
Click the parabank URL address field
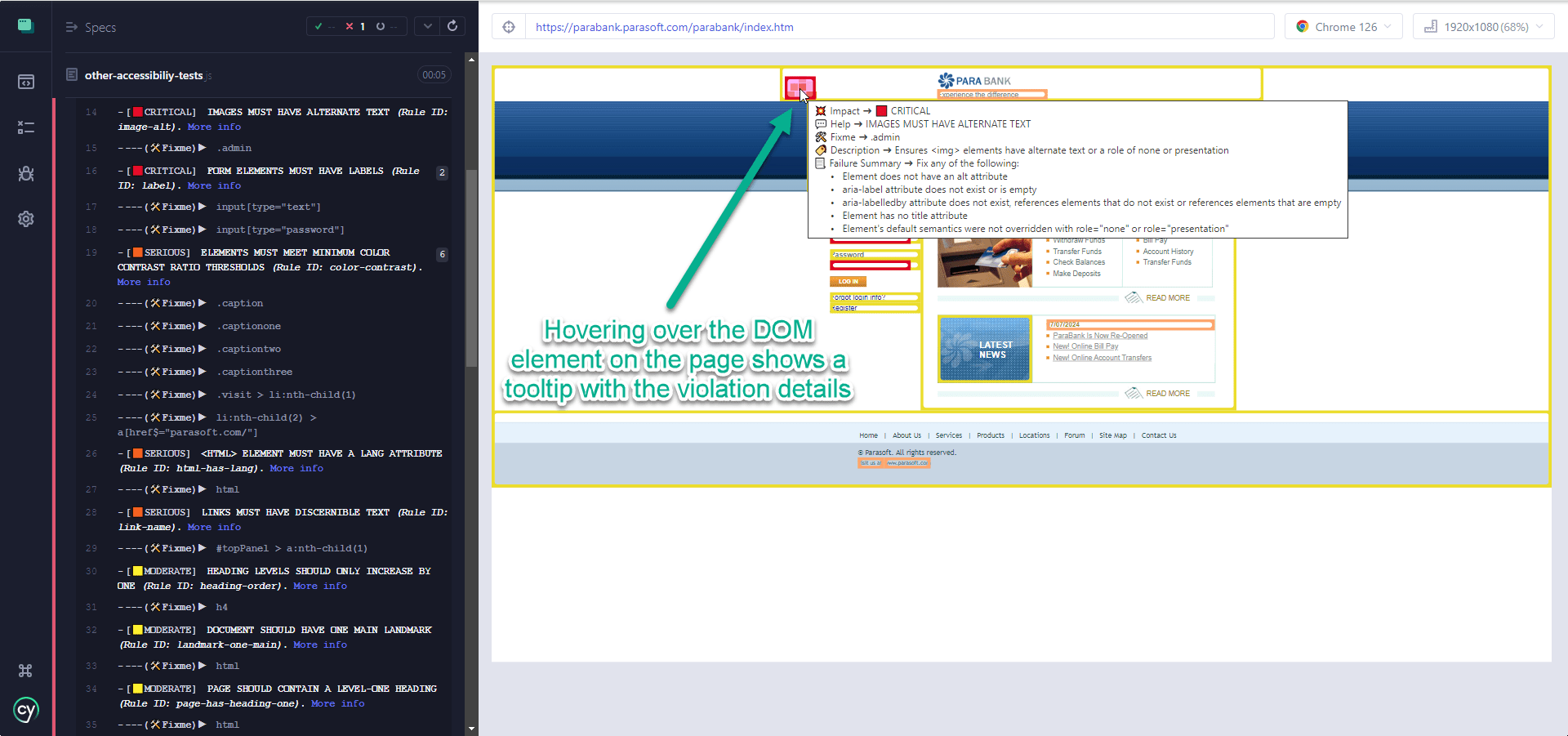click(899, 27)
